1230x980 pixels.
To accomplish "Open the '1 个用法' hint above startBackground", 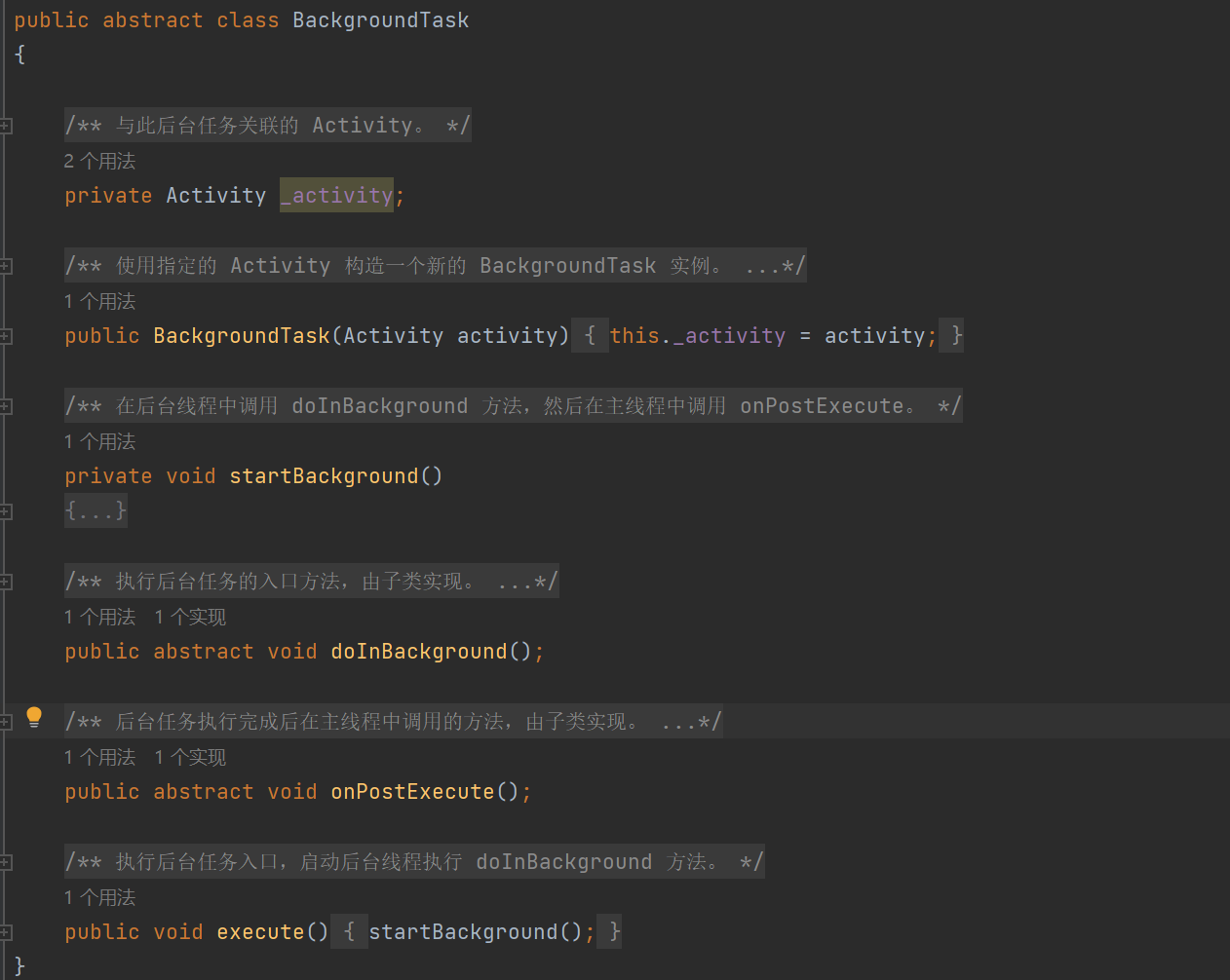I will click(99, 441).
